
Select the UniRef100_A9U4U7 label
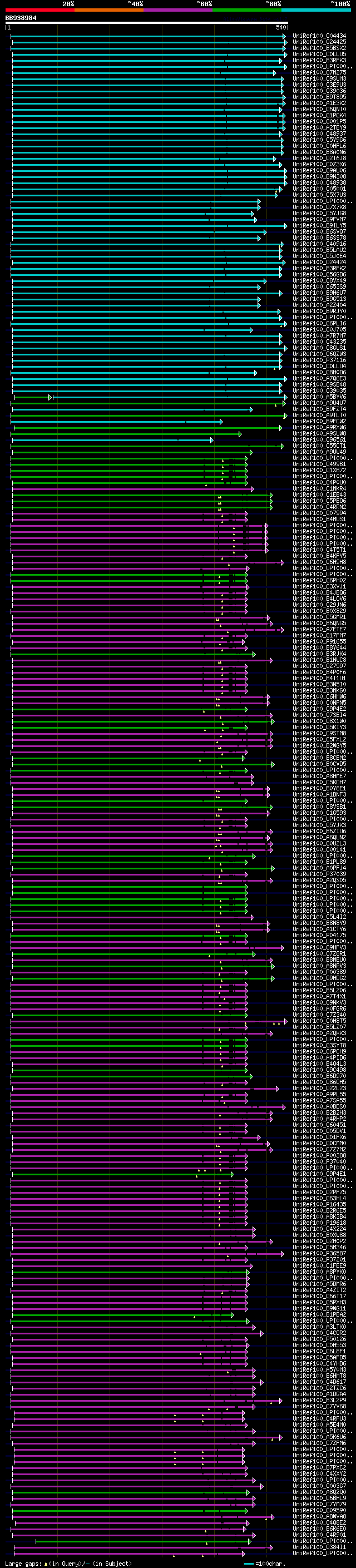319,403
